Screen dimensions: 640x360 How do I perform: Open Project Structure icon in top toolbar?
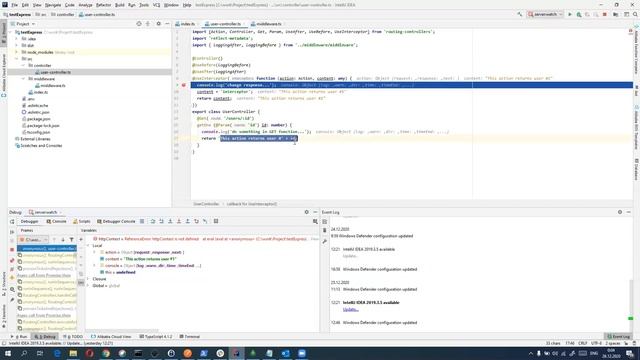616,14
